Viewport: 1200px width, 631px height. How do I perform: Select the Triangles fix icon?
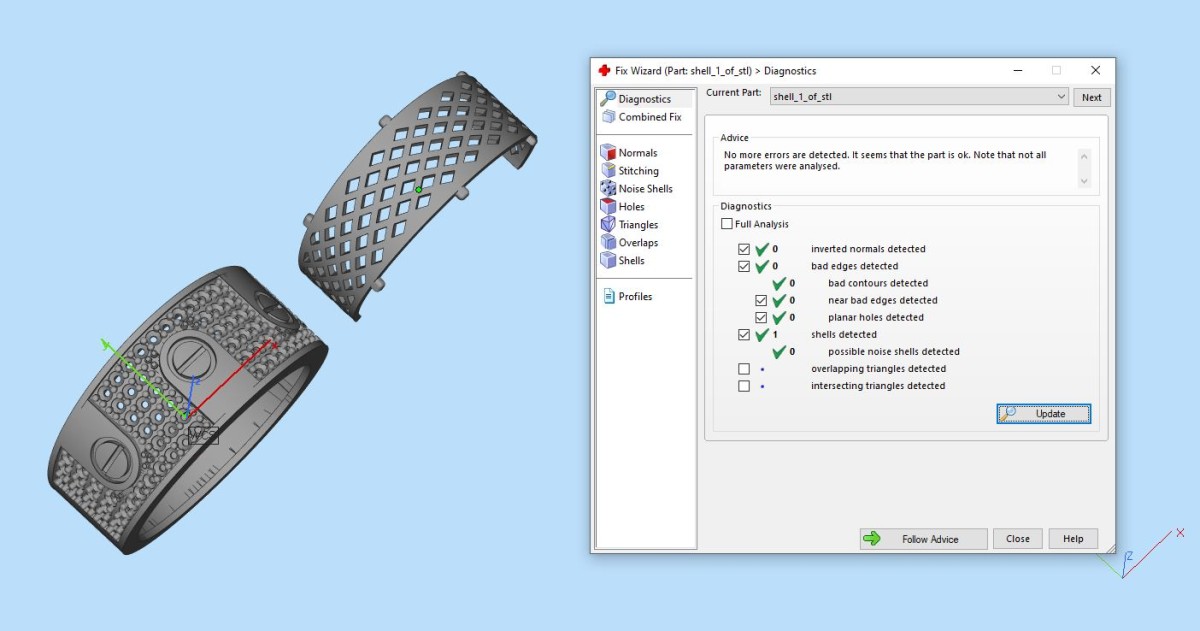[x=608, y=225]
